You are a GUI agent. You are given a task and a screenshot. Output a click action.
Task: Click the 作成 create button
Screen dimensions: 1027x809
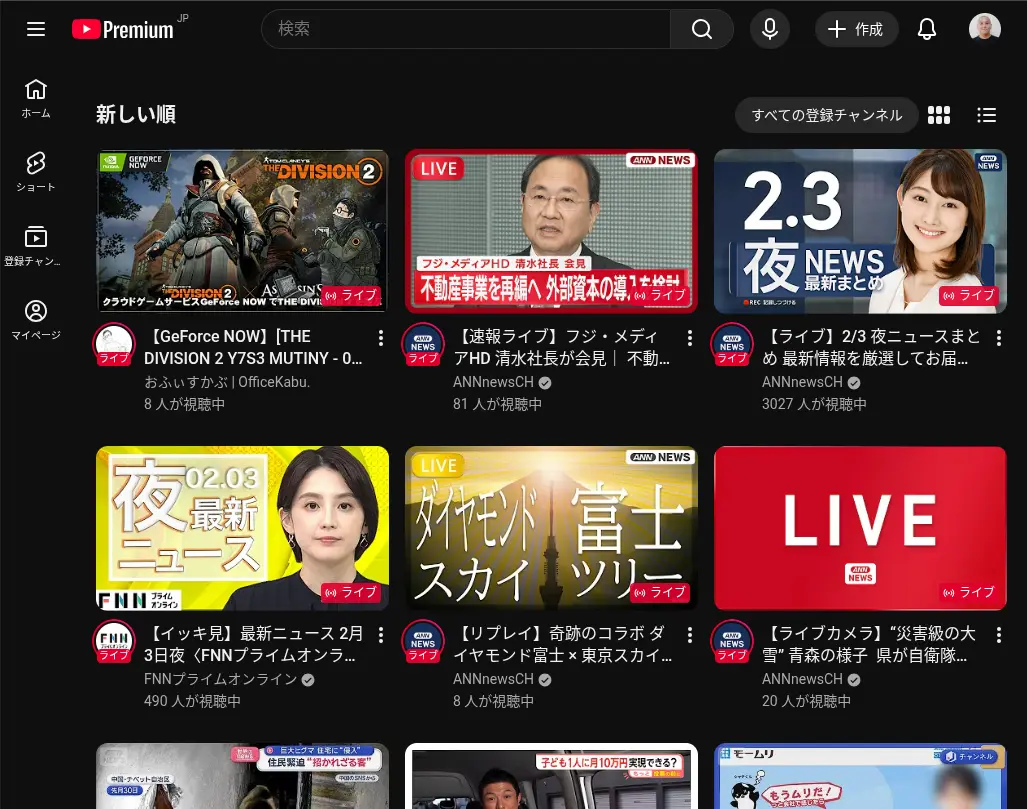[x=856, y=29]
